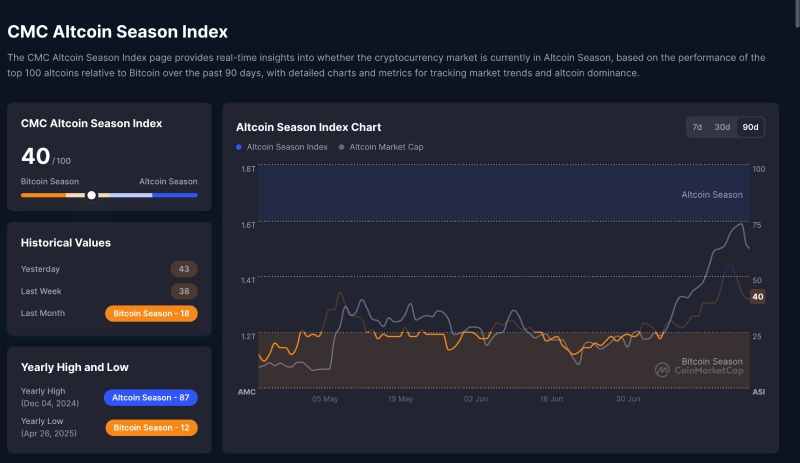Click the 16 Jun axis date

pos(552,399)
